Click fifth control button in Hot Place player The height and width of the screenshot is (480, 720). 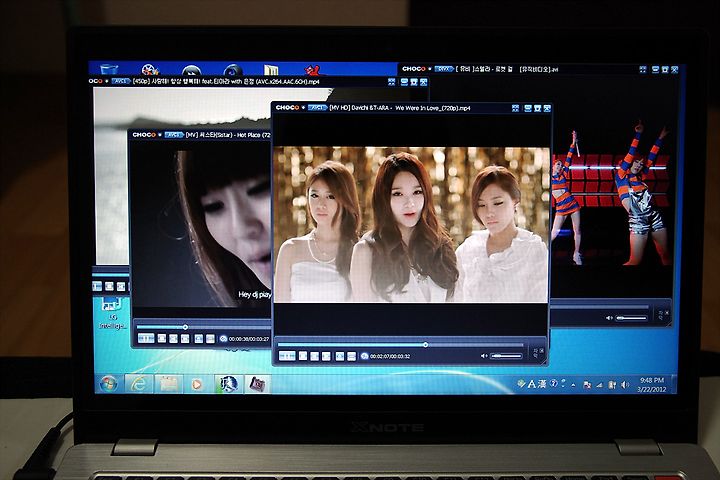coord(198,339)
